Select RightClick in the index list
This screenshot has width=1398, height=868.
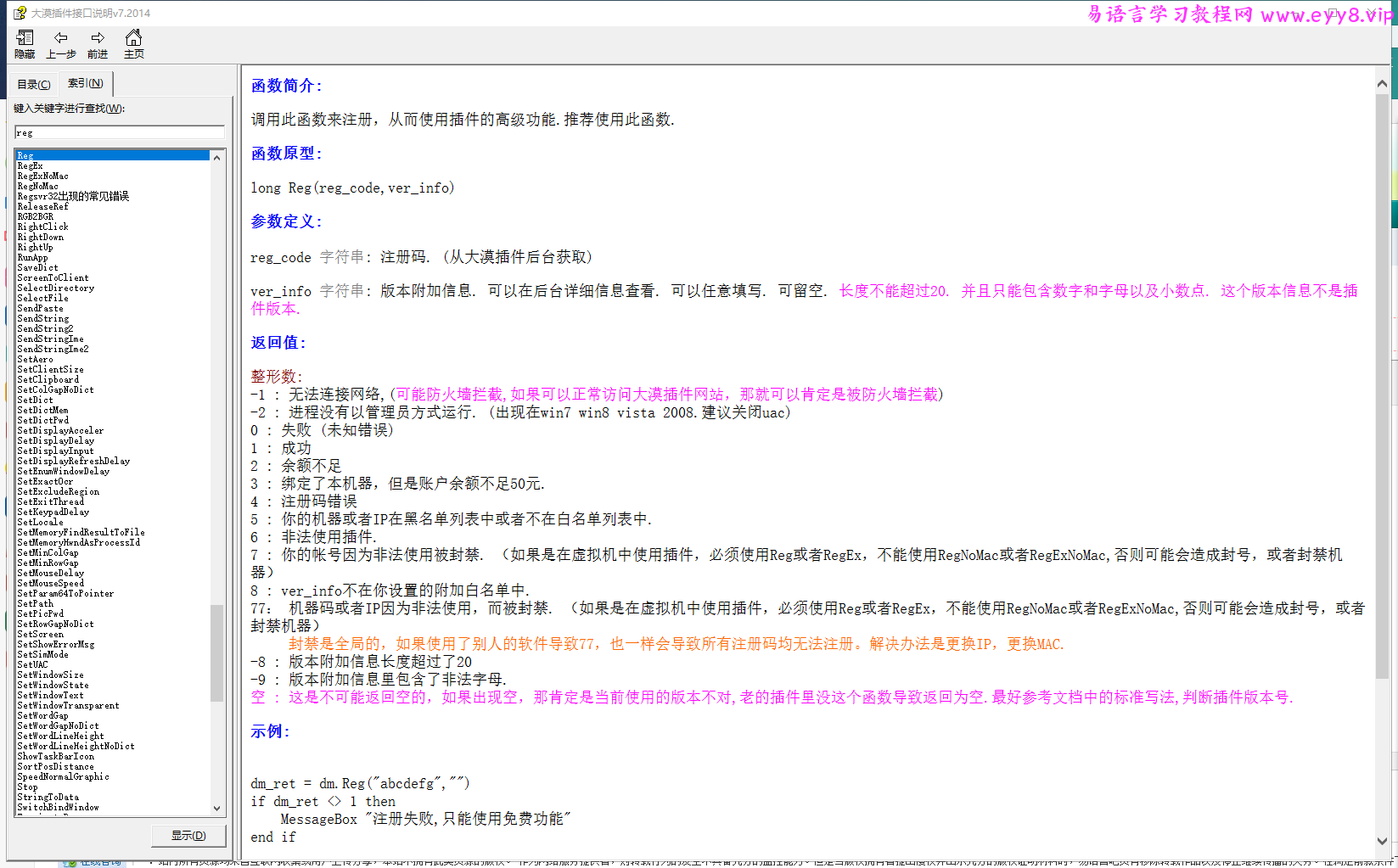42,227
